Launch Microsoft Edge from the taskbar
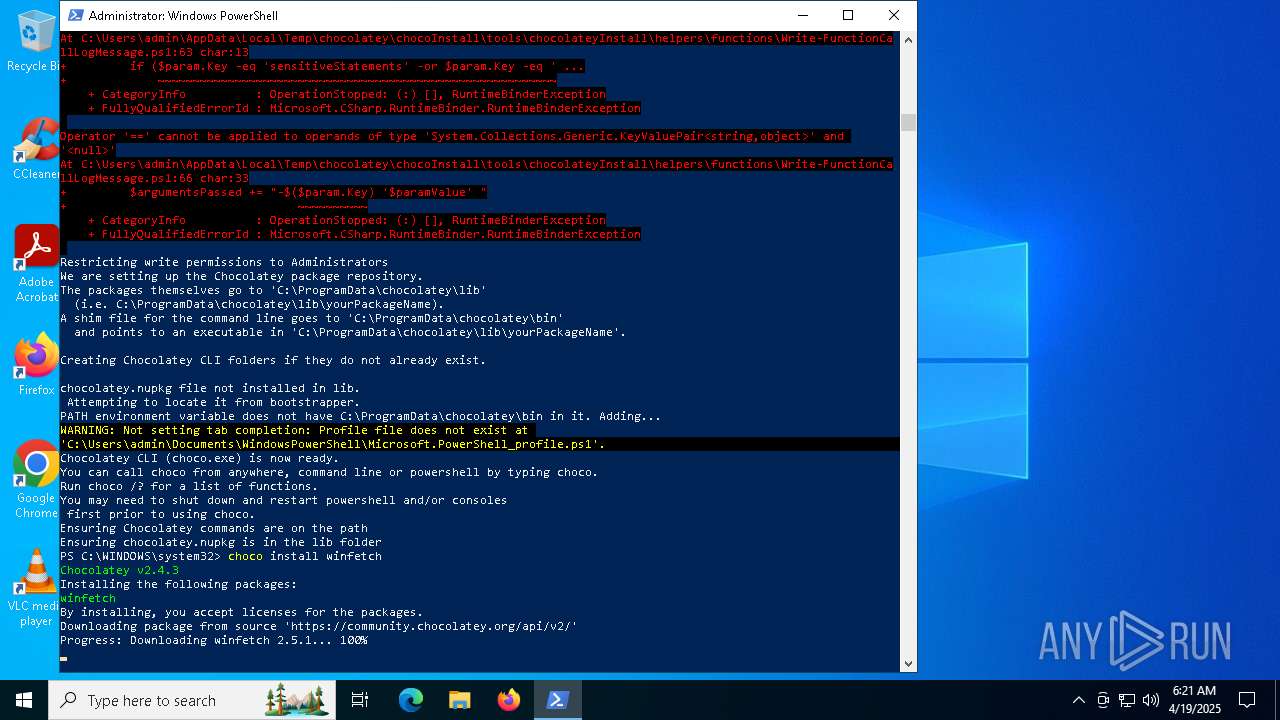 tap(411, 700)
